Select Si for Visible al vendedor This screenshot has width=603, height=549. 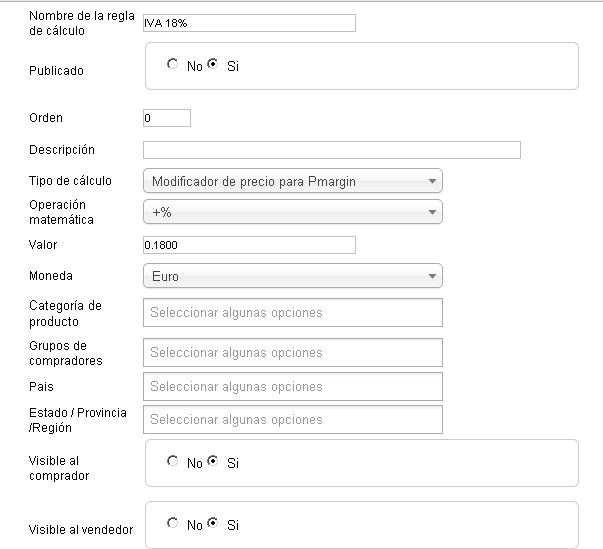[x=213, y=523]
